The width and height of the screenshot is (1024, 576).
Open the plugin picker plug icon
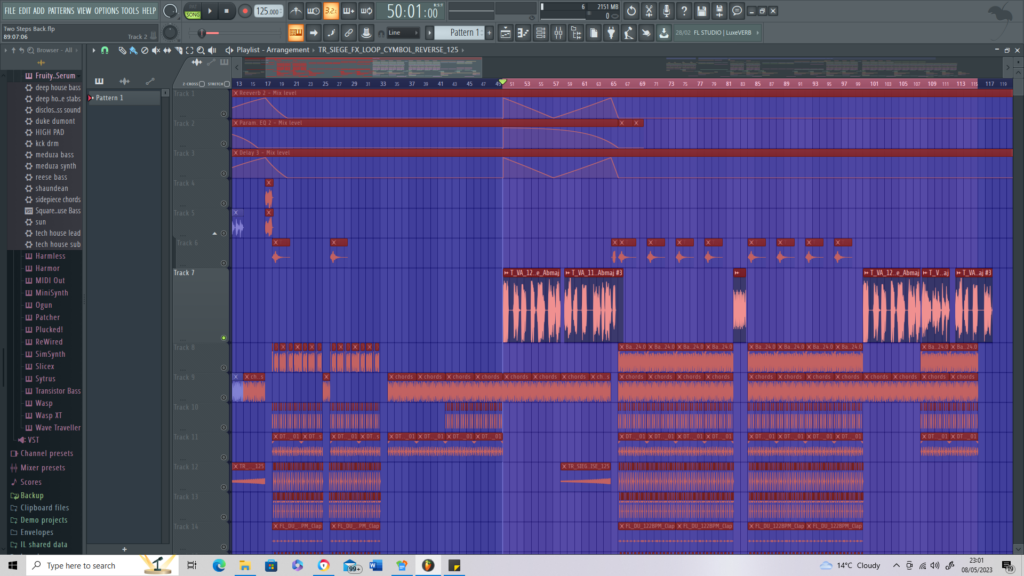(611, 33)
